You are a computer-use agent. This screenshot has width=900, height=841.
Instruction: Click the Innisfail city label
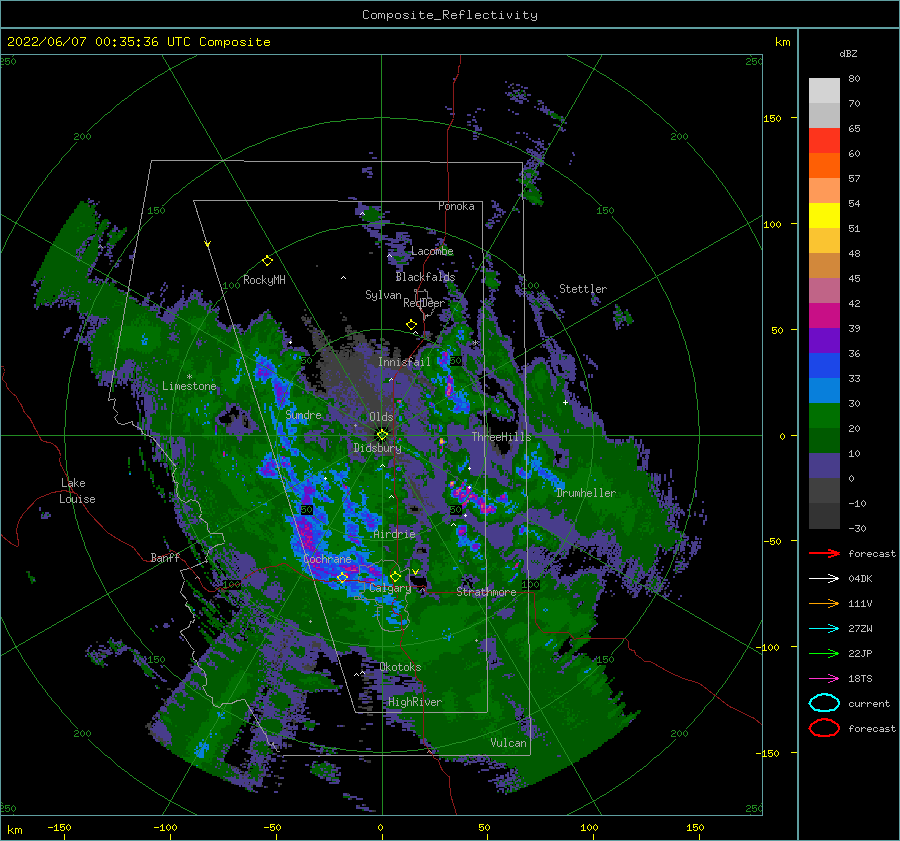(404, 362)
